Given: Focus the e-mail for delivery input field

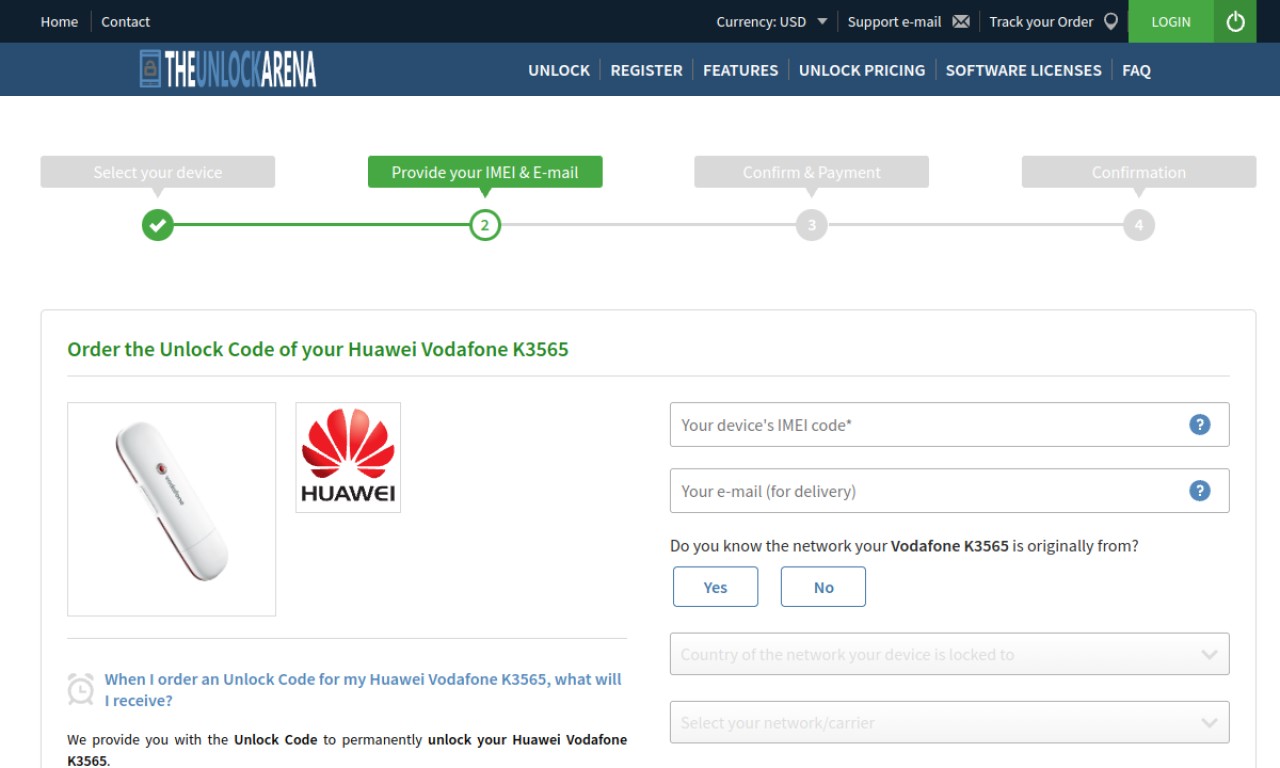Looking at the screenshot, I should [949, 490].
